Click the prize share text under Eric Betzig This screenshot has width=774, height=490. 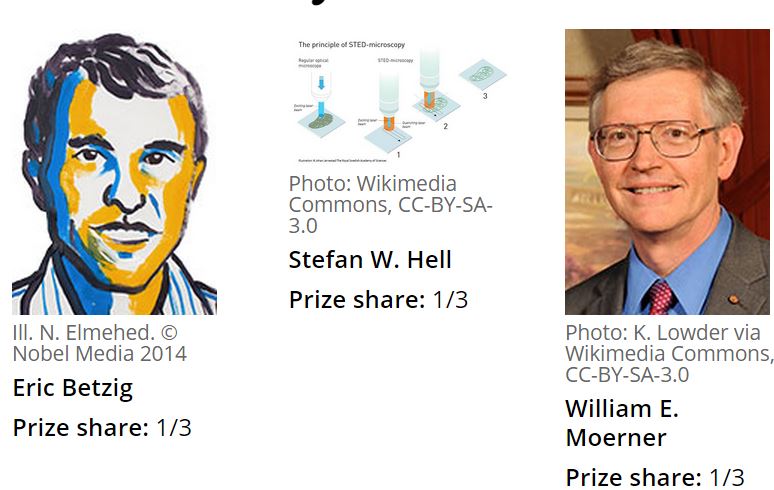(102, 428)
